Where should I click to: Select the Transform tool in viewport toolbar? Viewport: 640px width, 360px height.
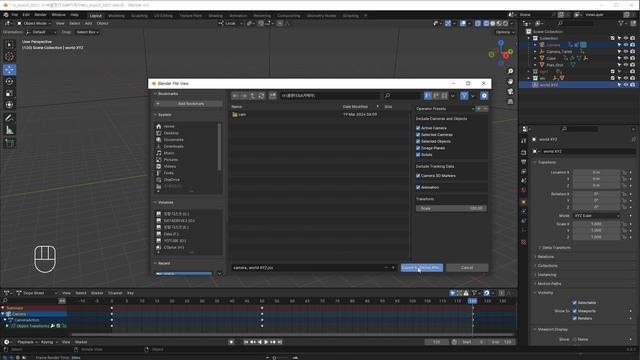(9, 105)
